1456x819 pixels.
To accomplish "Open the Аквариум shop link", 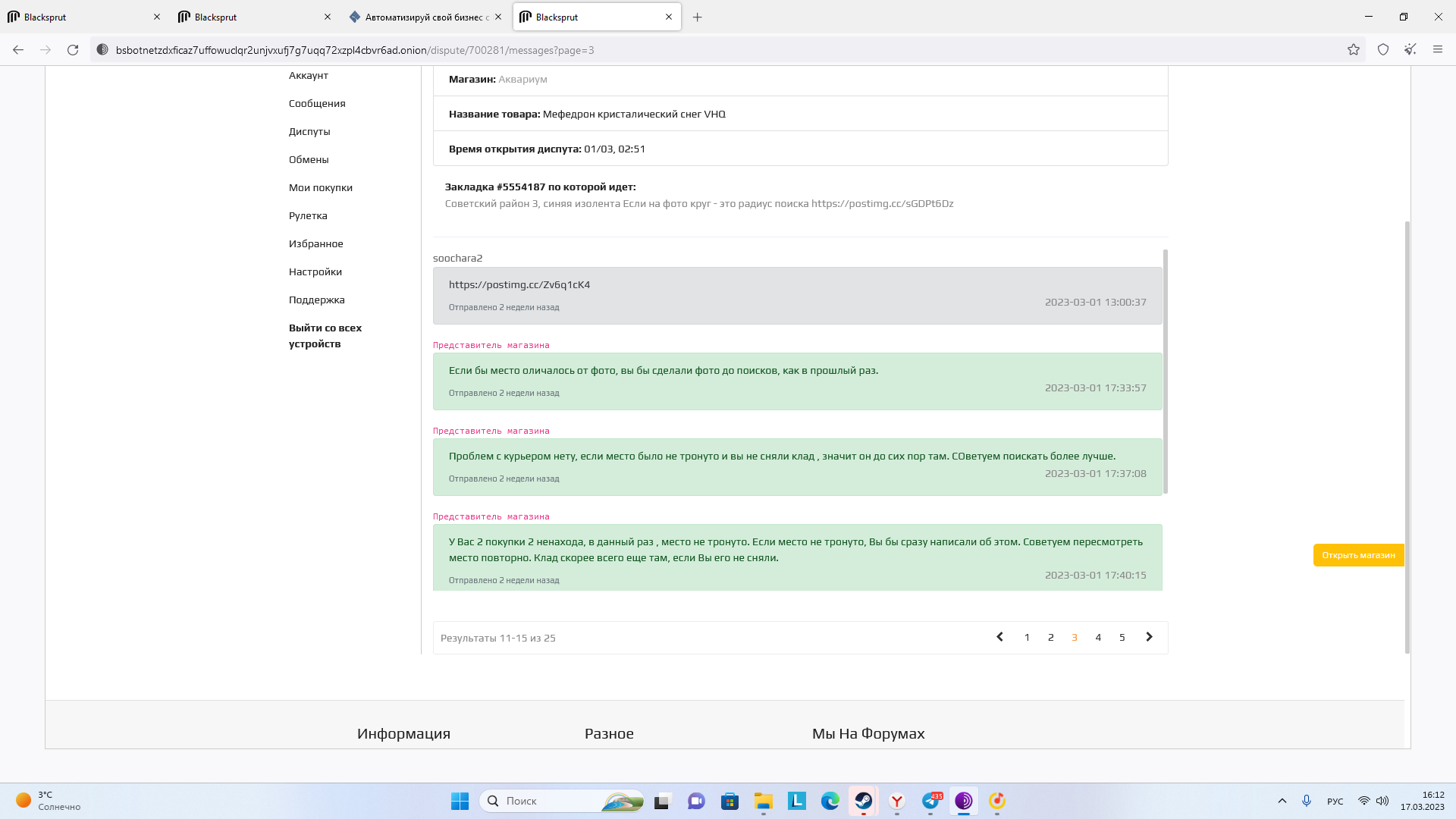I will coord(522,79).
